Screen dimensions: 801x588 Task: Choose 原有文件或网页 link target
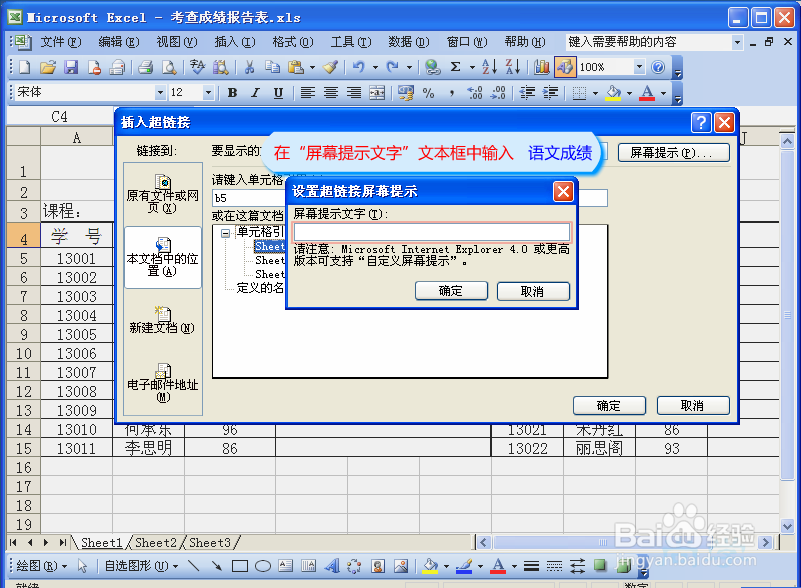pos(162,194)
